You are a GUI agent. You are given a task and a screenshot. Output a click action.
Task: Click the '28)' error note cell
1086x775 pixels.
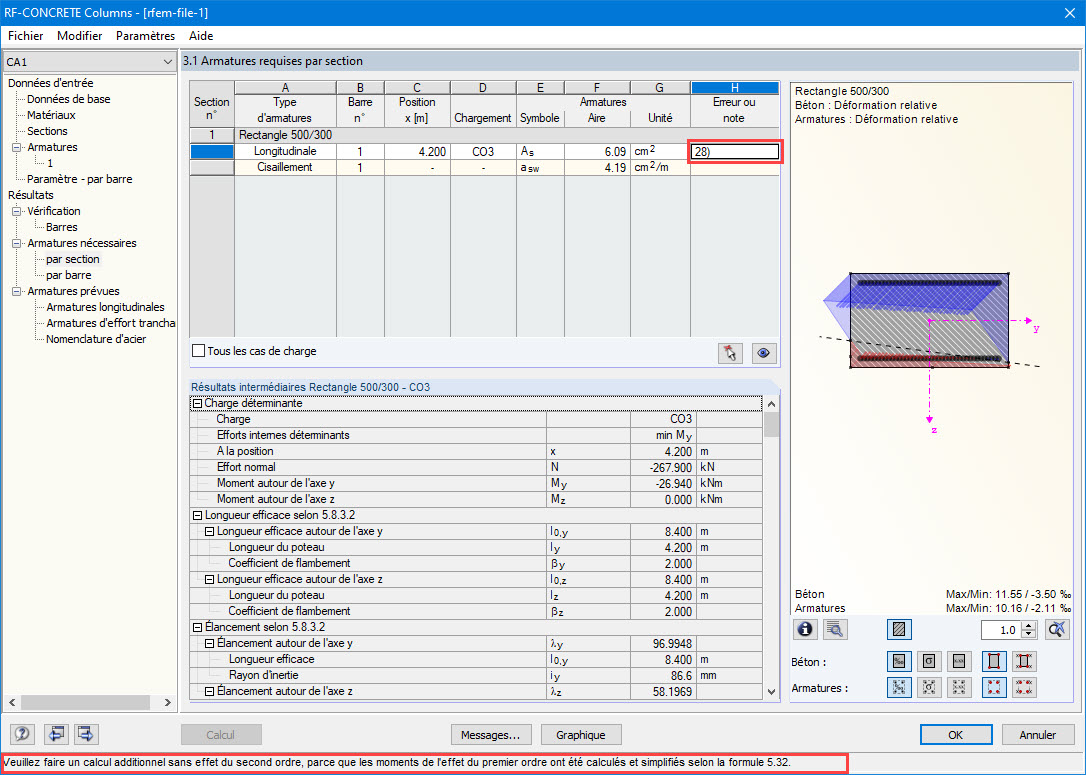pos(735,152)
